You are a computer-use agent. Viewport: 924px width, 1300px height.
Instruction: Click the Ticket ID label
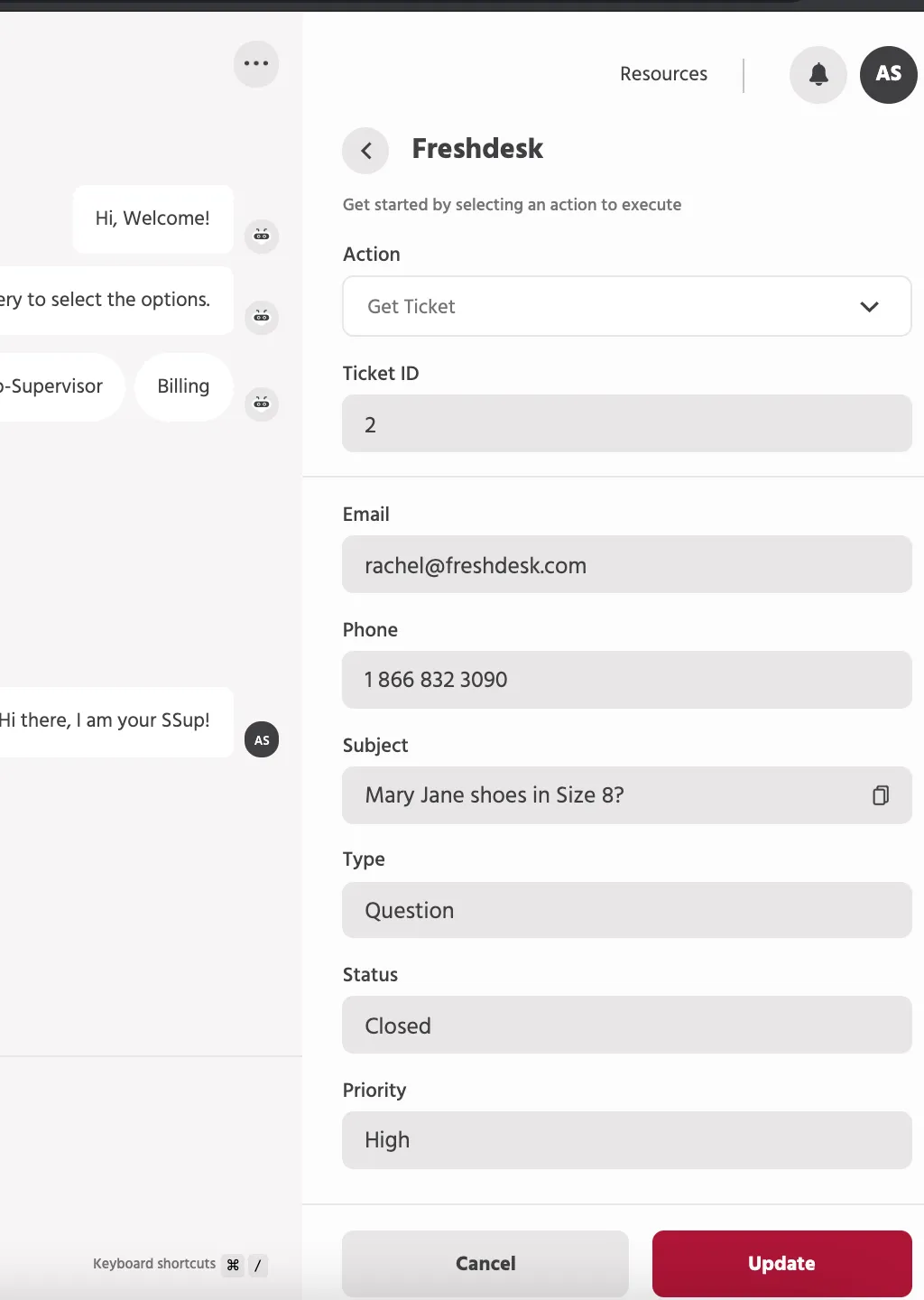click(x=381, y=374)
